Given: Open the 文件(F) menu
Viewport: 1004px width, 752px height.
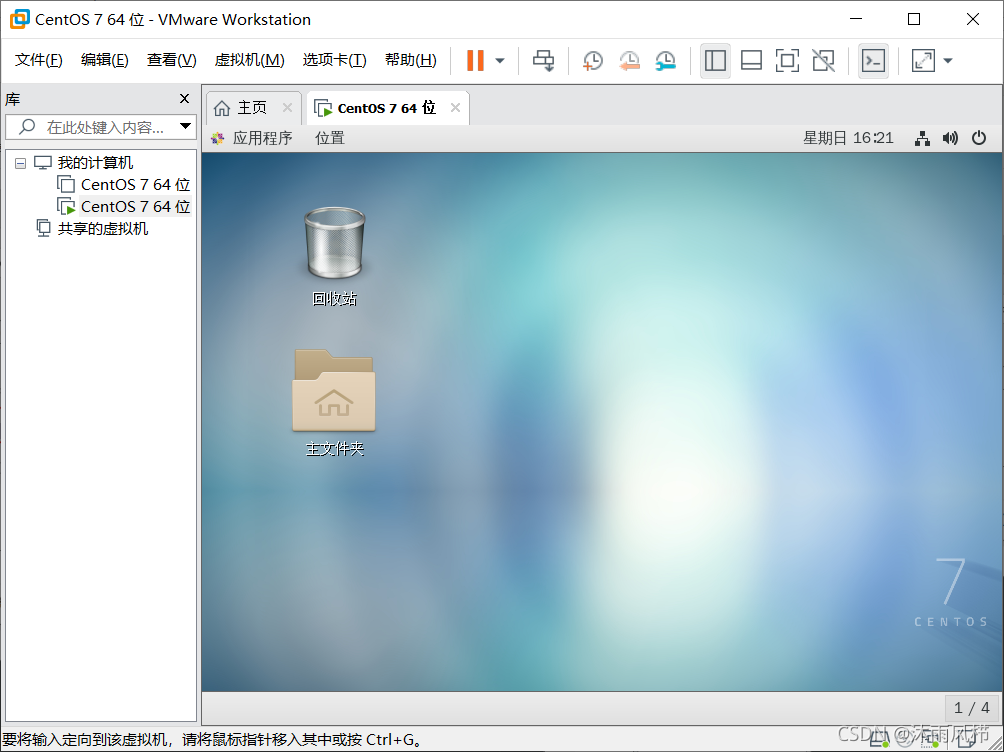Looking at the screenshot, I should (x=38, y=60).
